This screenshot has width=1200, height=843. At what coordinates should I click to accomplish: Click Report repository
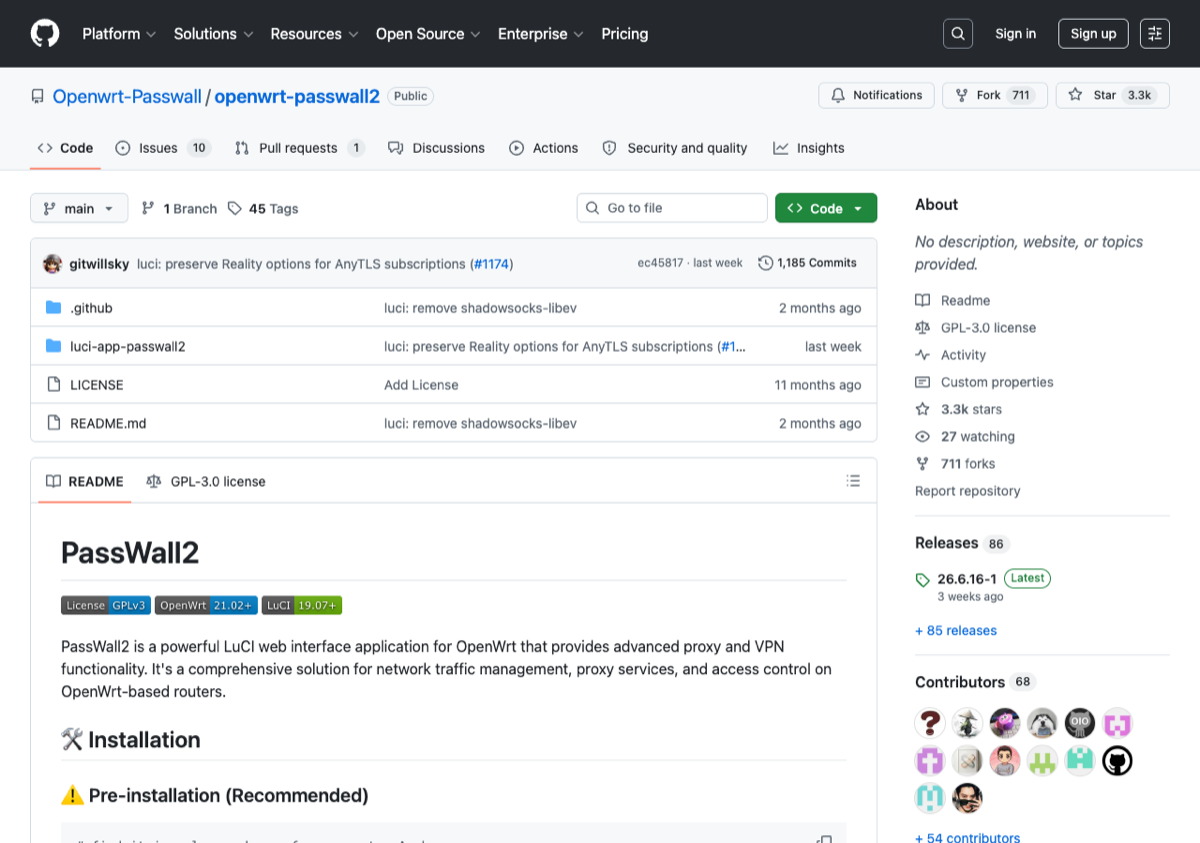(967, 491)
